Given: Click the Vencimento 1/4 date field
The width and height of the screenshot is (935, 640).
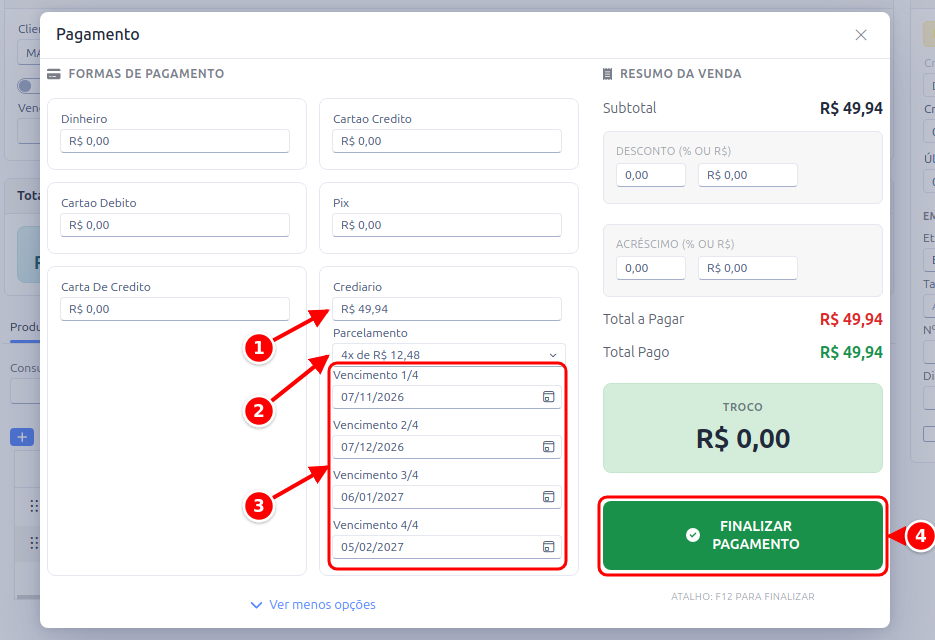Looking at the screenshot, I should pos(447,397).
